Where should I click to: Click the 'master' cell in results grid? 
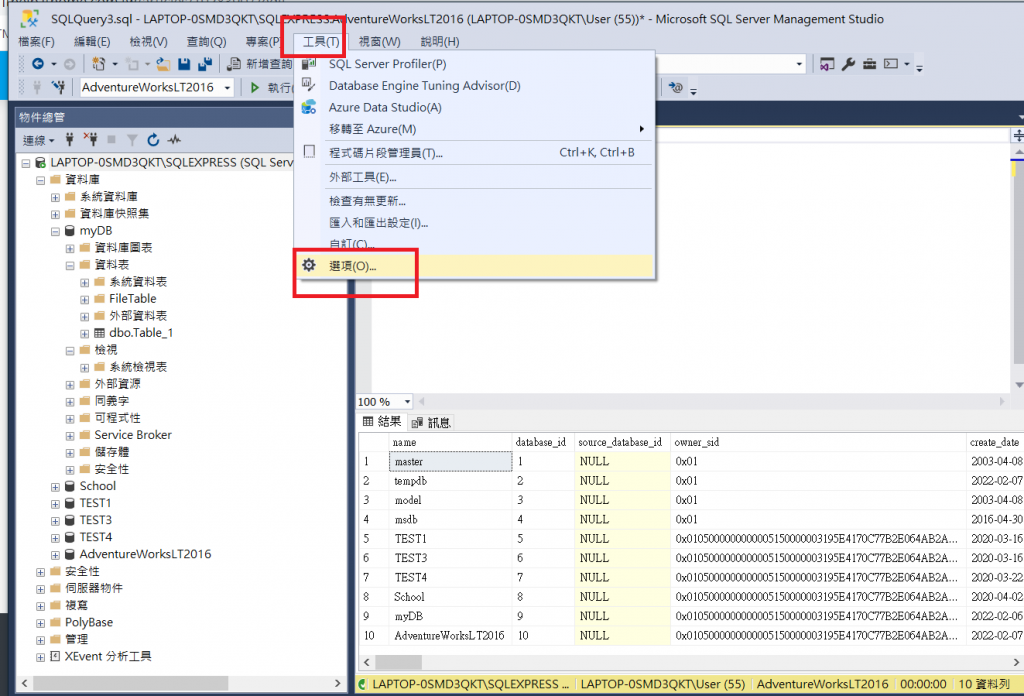tap(450, 462)
